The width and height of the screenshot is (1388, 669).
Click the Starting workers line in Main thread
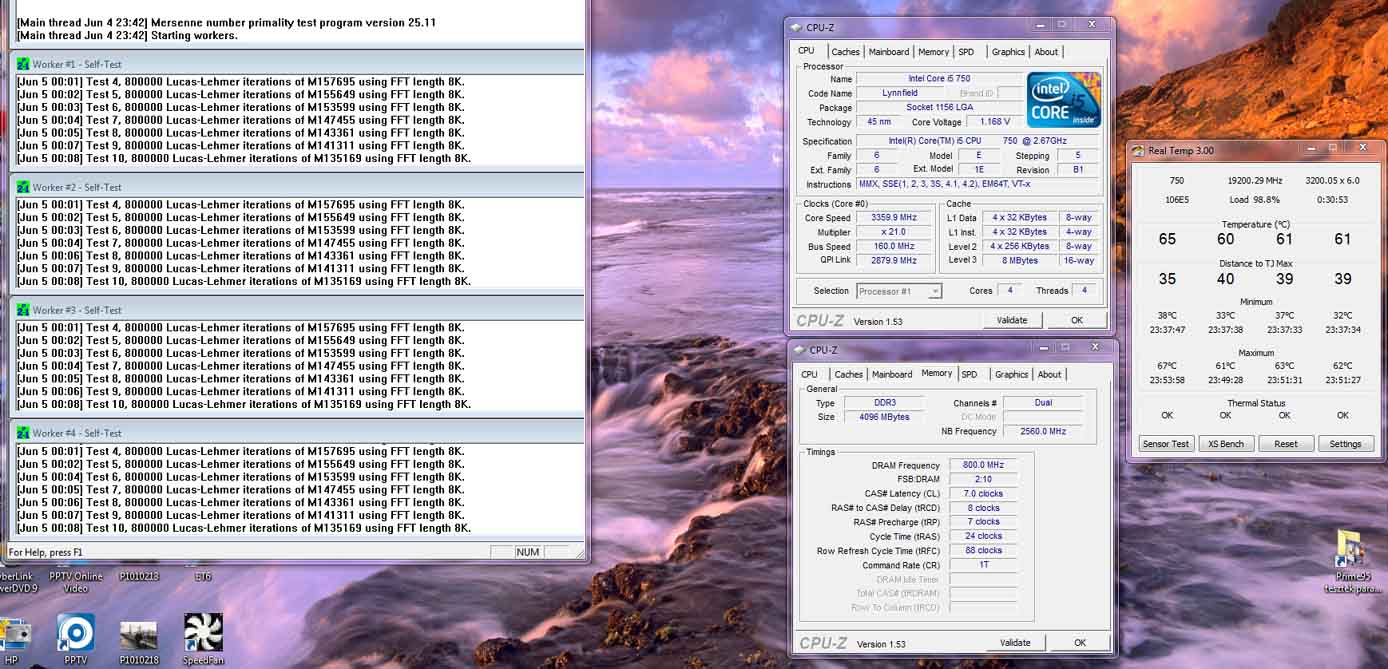pyautogui.click(x=127, y=35)
